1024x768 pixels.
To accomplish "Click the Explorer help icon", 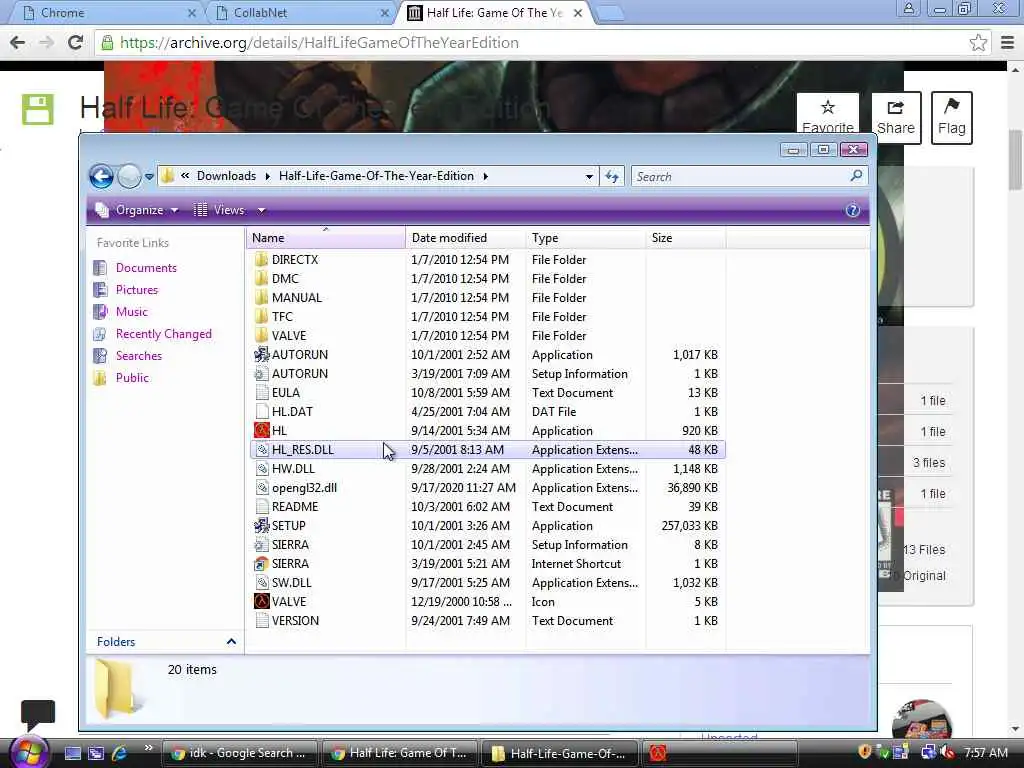I will 852,210.
